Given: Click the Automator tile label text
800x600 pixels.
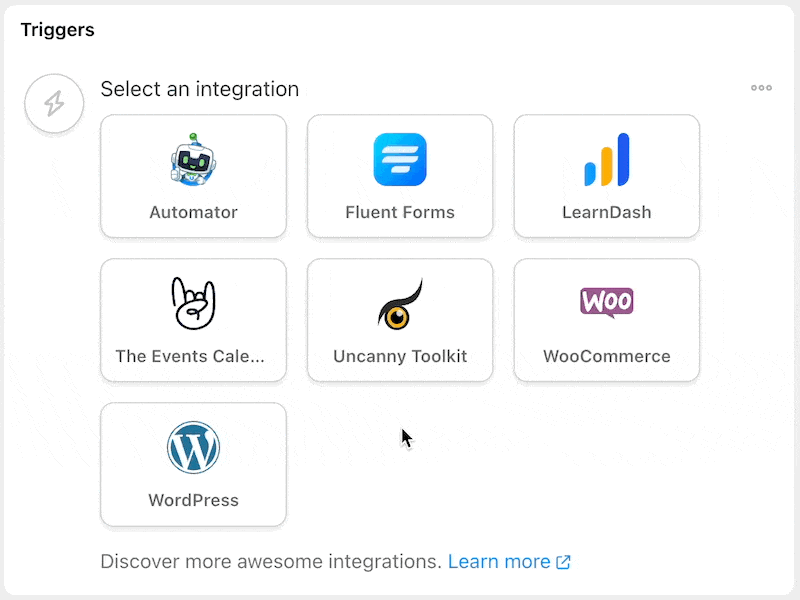Looking at the screenshot, I should point(193,212).
